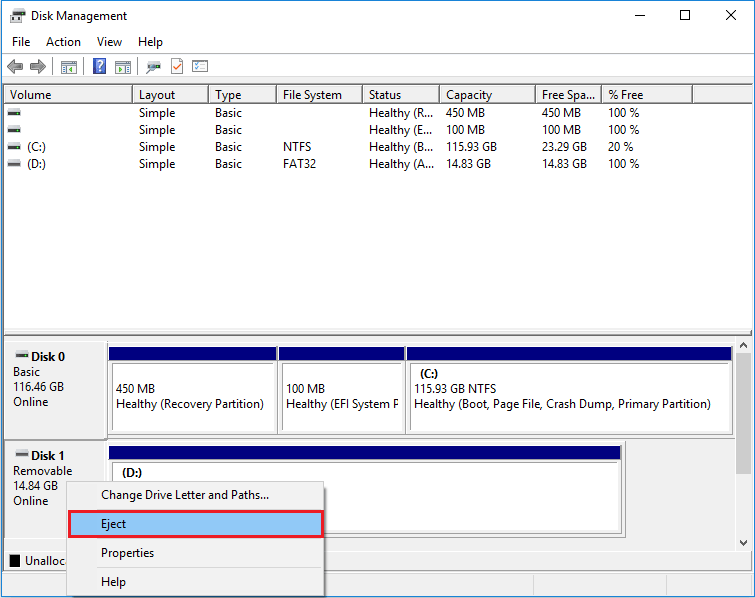The image size is (755, 598).
Task: Open the Action menu
Action: (x=63, y=42)
